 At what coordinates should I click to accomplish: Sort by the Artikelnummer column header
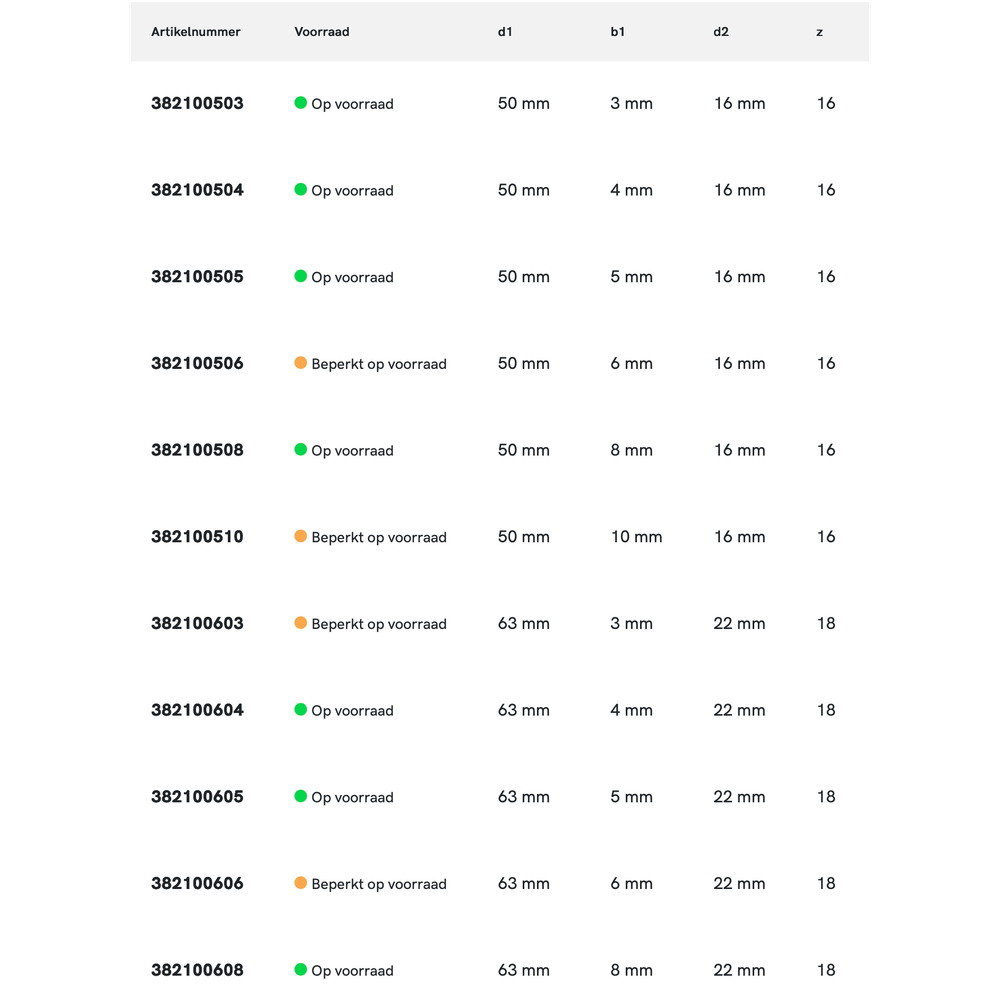click(196, 32)
